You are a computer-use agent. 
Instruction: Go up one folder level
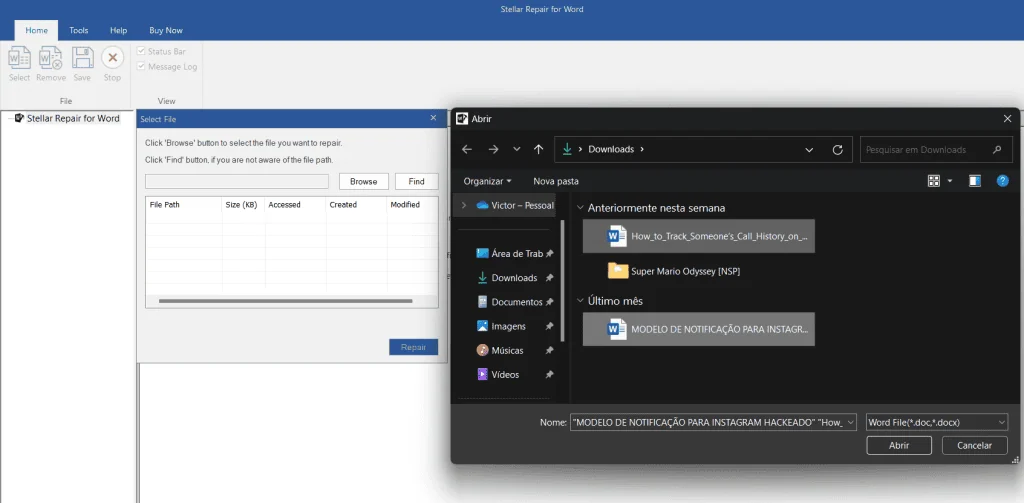(538, 150)
